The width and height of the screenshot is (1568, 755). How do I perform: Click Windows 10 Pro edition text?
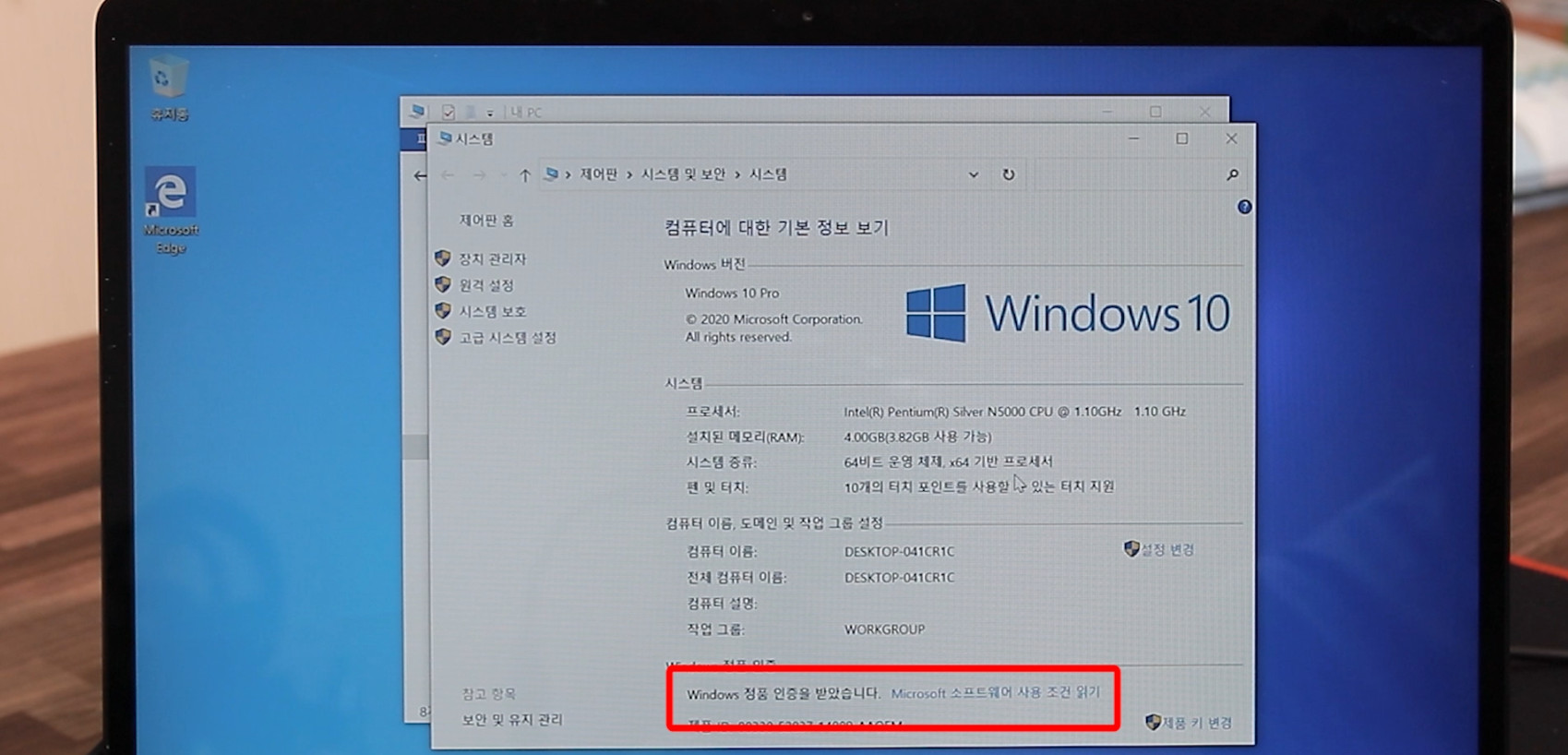(x=732, y=294)
